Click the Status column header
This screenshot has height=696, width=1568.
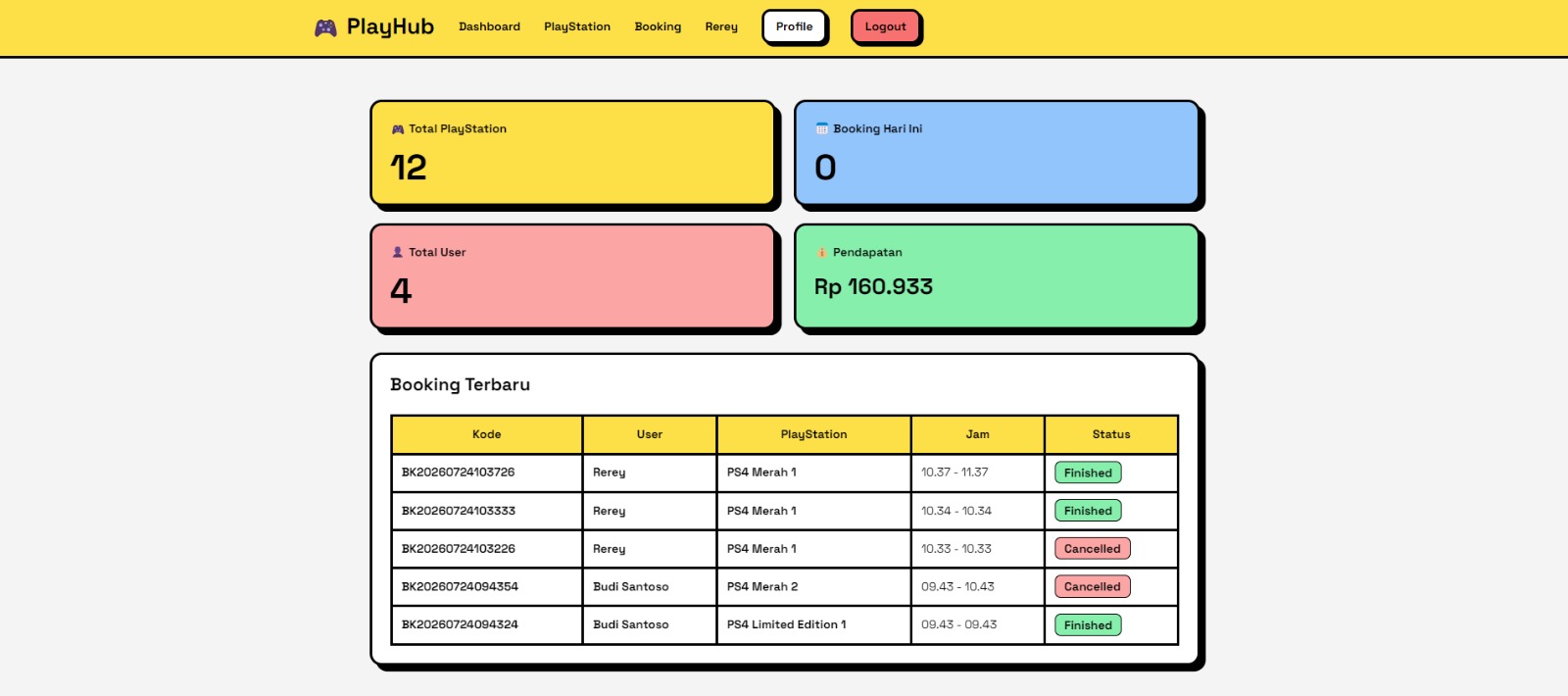click(1111, 434)
